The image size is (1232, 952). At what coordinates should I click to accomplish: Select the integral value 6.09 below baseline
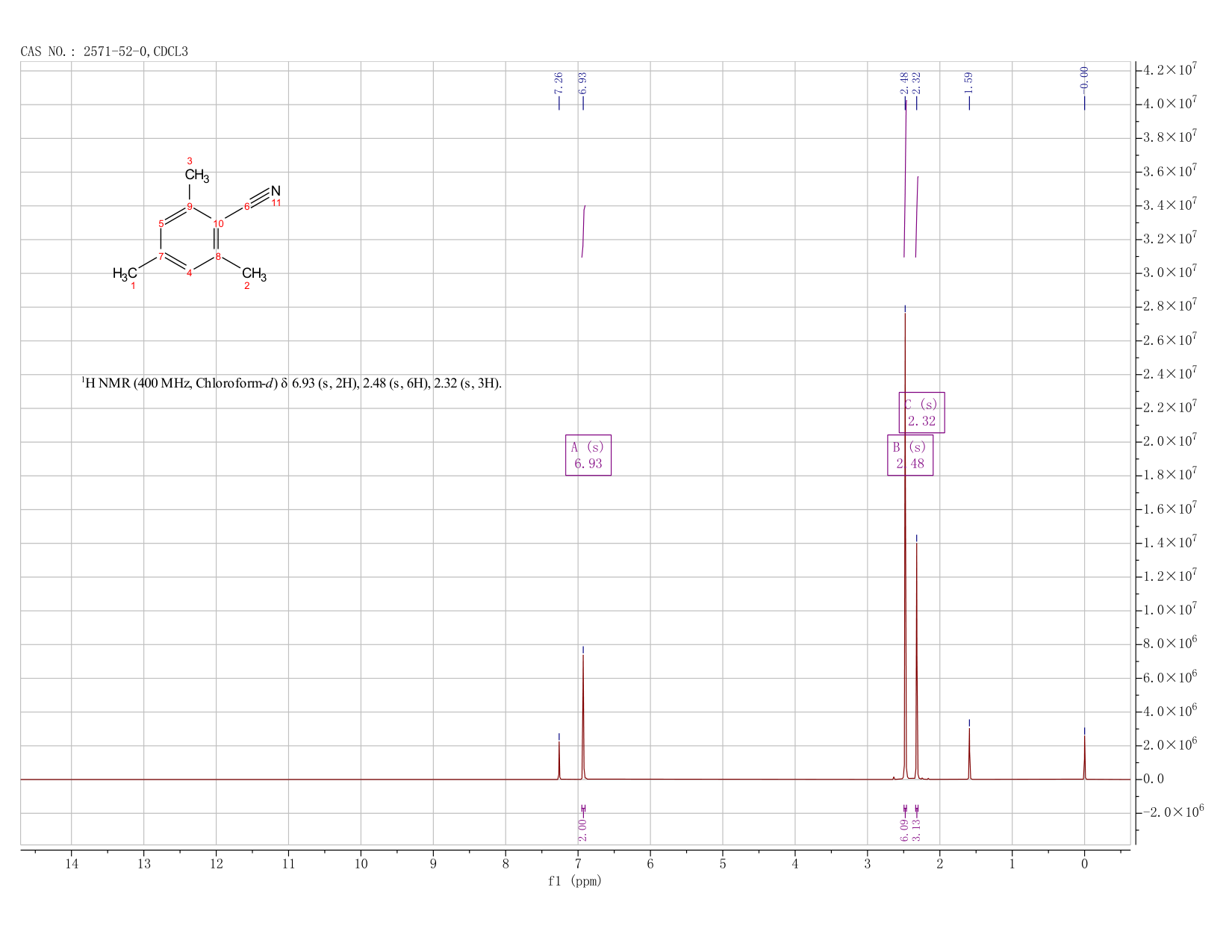point(905,830)
